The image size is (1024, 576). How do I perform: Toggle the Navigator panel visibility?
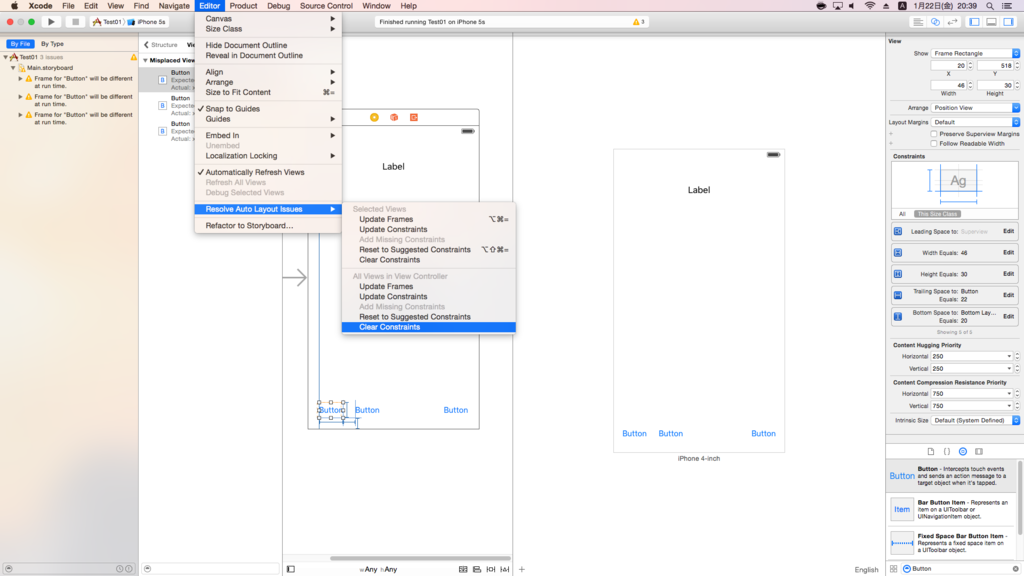(974, 22)
